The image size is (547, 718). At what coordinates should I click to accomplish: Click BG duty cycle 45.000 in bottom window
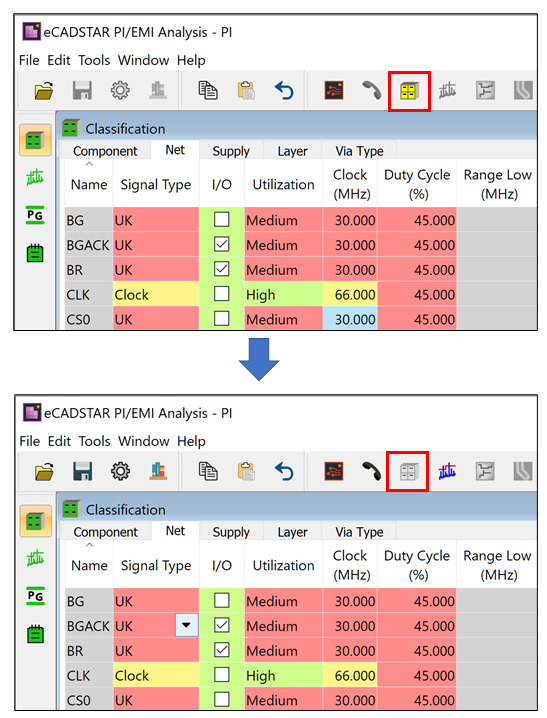417,601
